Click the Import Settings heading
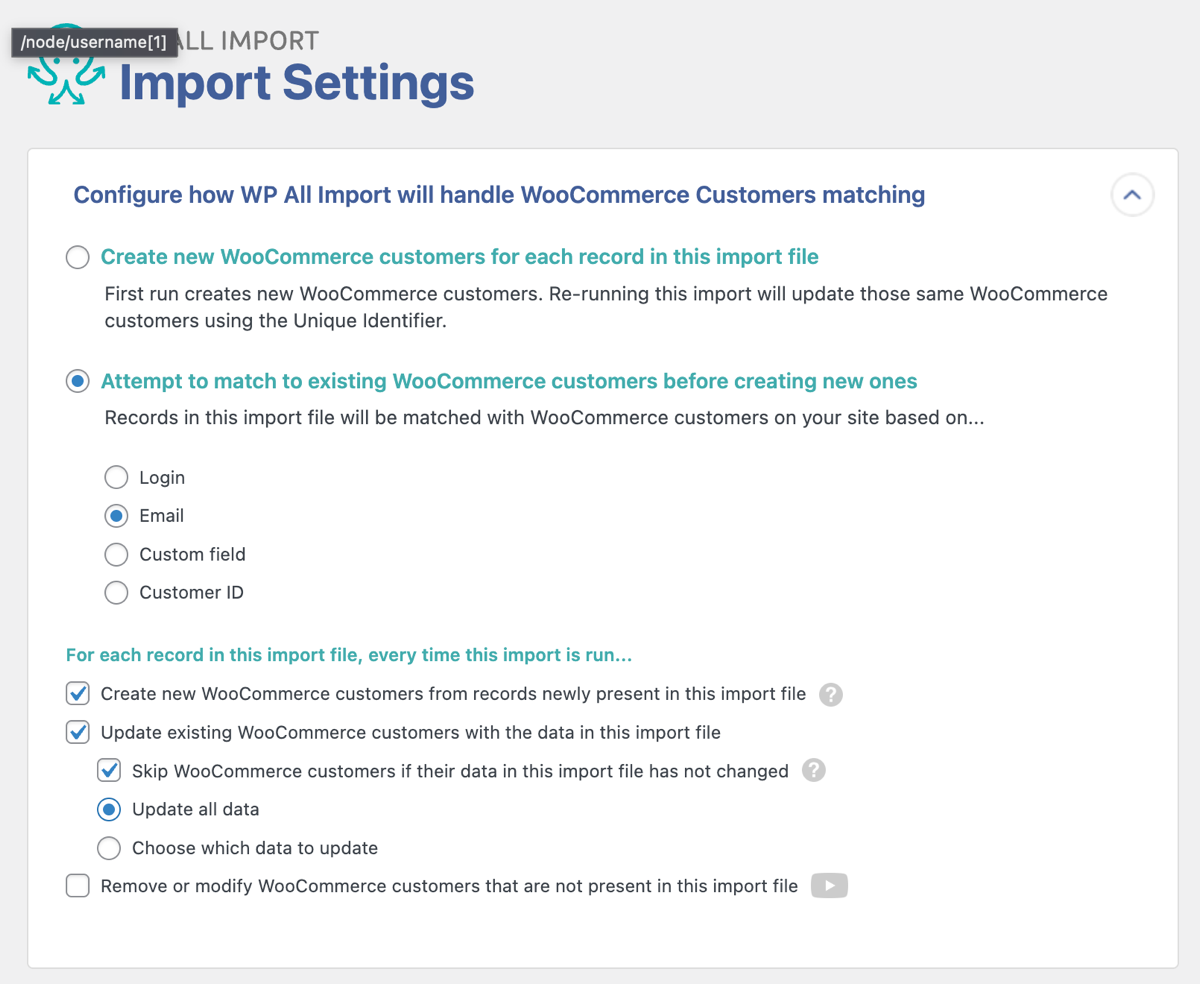The height and width of the screenshot is (984, 1200). tap(297, 83)
